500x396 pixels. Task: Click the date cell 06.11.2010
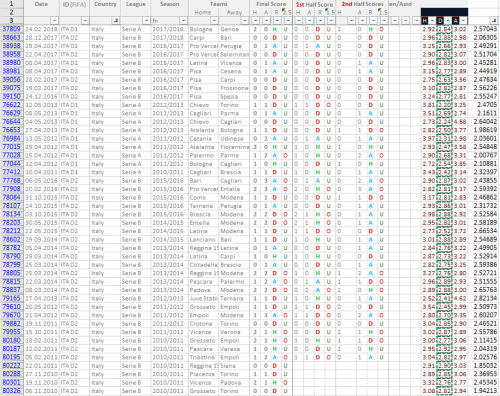tap(41, 391)
